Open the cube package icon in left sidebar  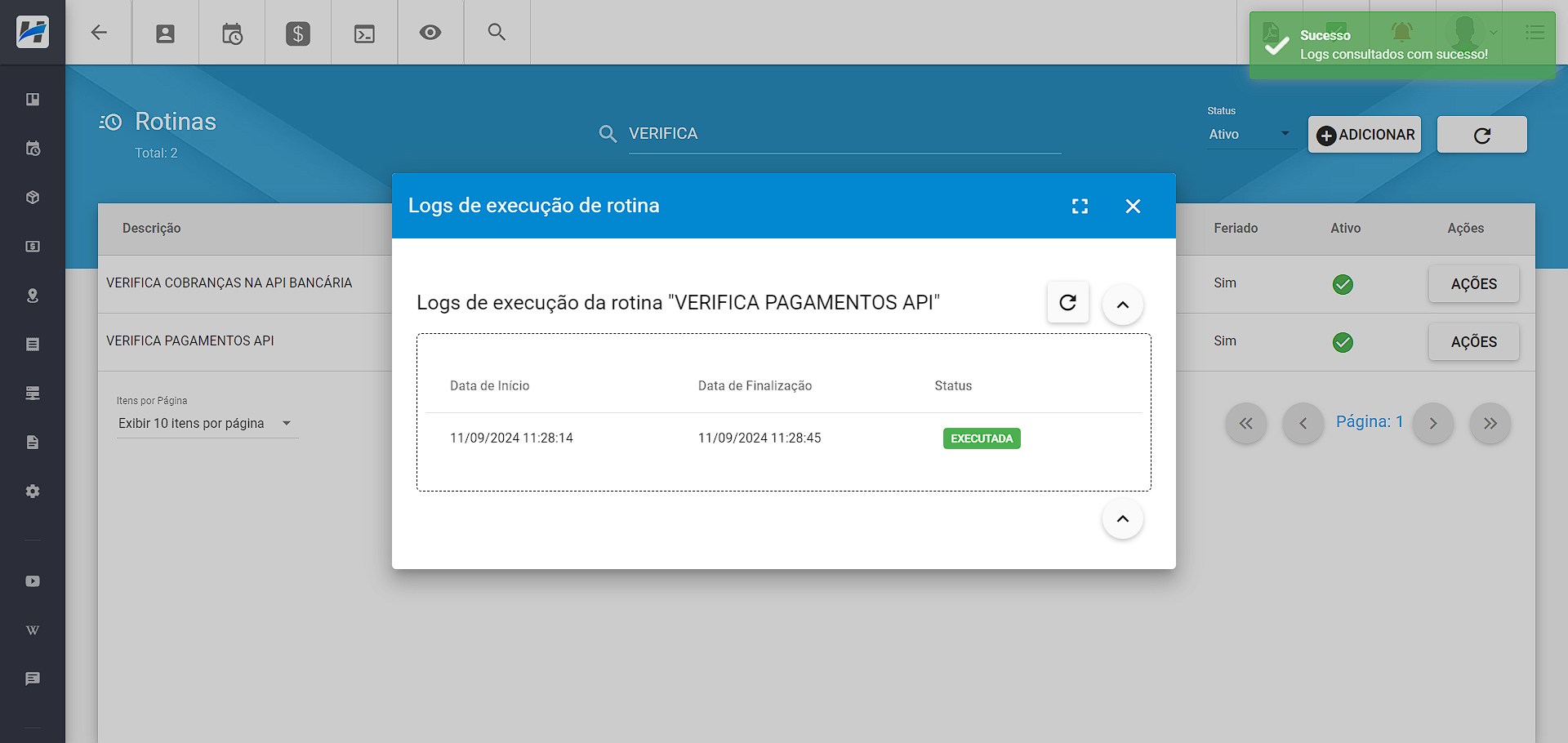(x=33, y=198)
